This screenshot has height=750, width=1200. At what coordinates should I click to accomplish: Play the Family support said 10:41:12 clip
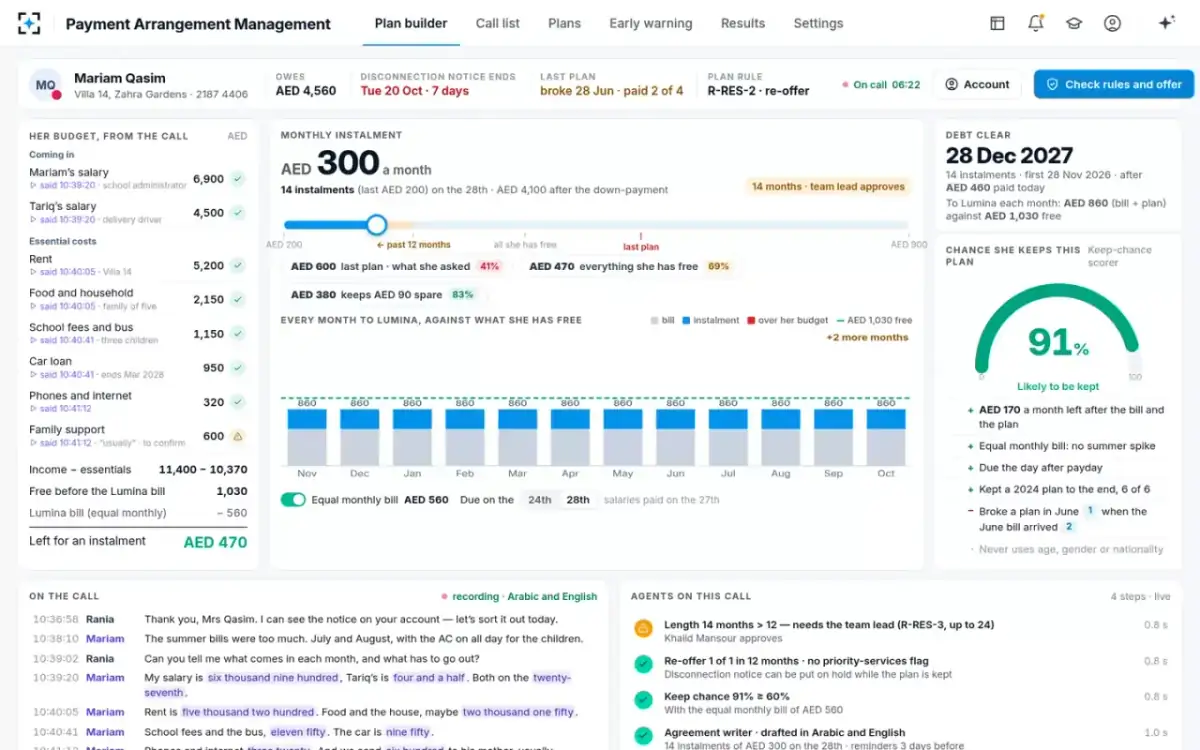pos(62,443)
